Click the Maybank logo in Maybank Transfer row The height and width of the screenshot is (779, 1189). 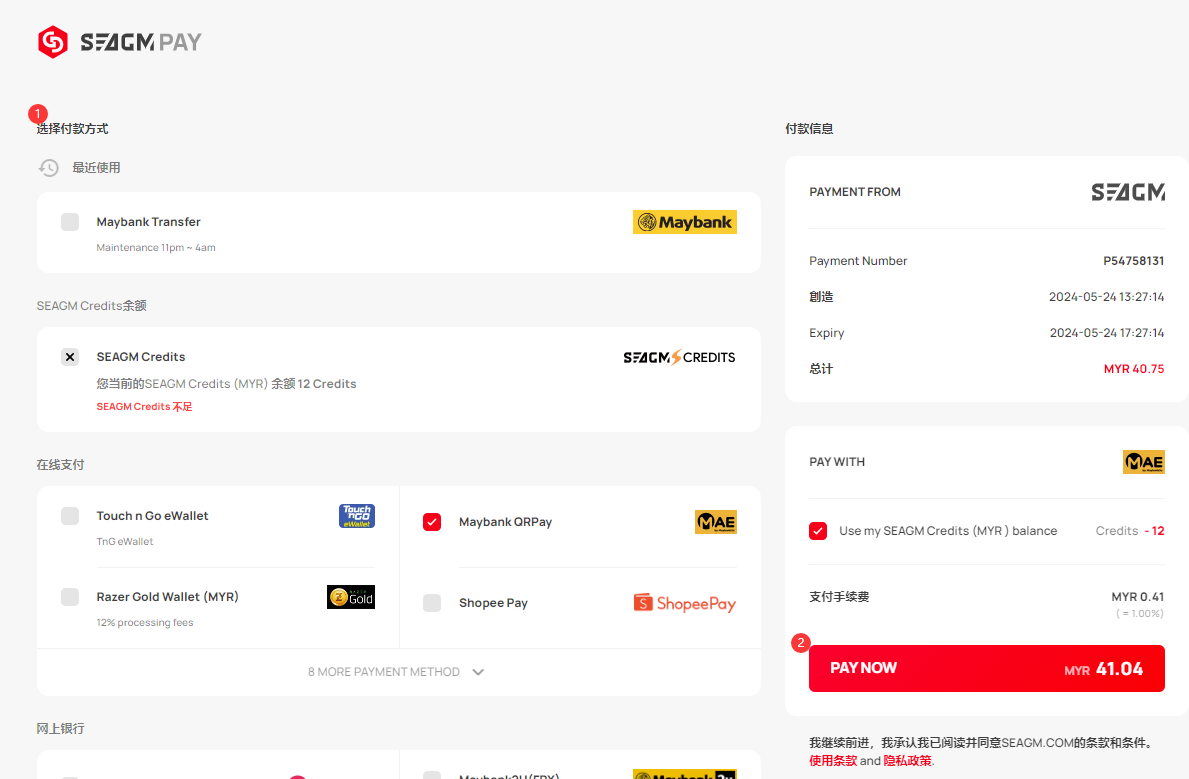tap(685, 222)
